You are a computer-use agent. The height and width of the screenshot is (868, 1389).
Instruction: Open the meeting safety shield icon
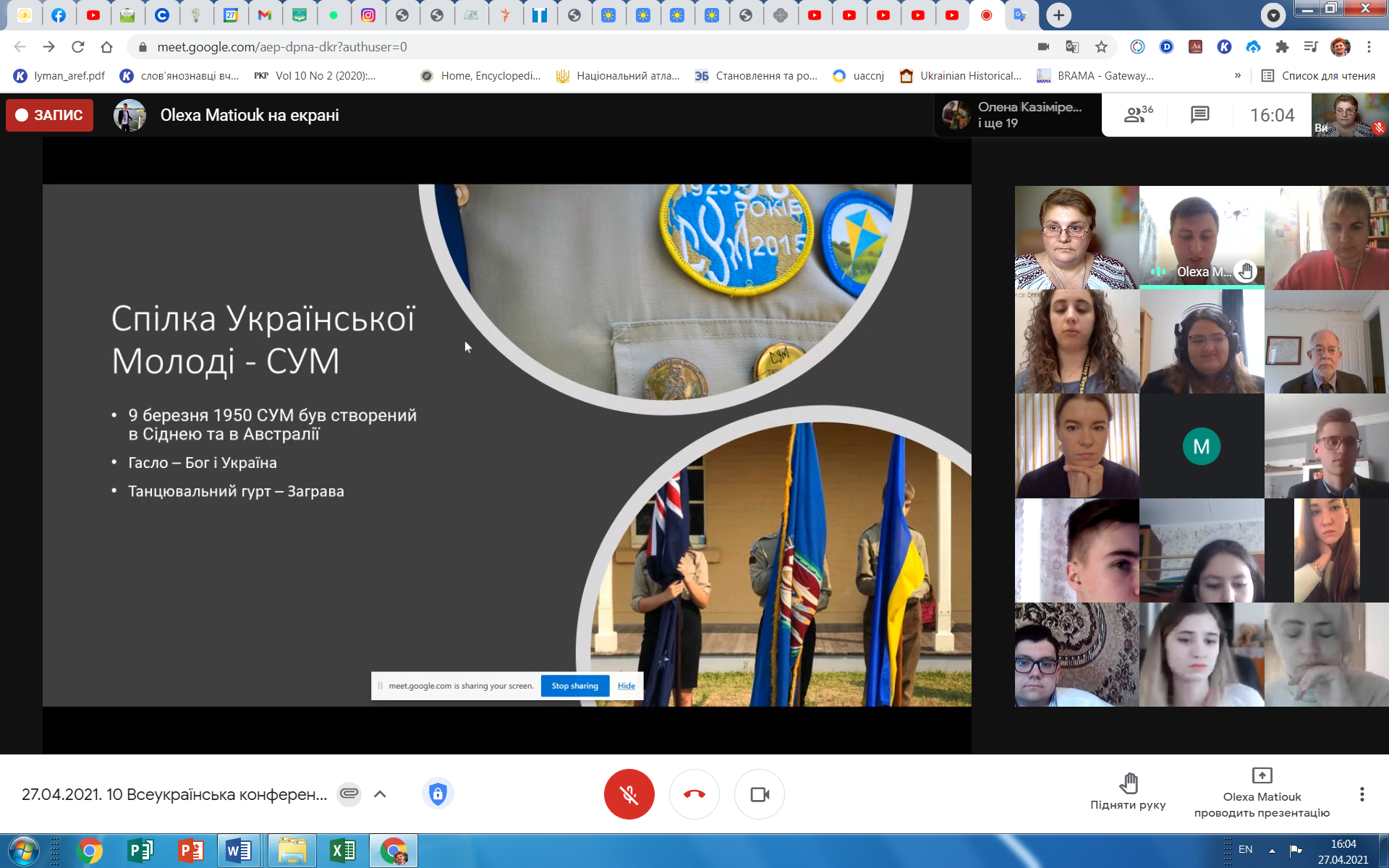437,794
